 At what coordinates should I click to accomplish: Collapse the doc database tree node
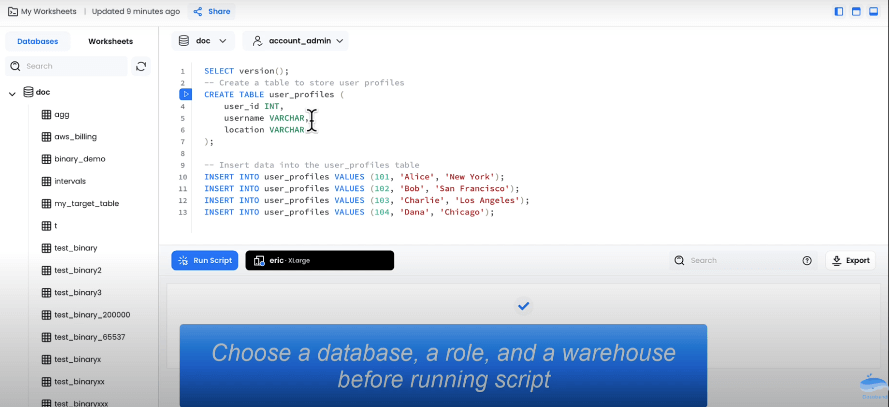pyautogui.click(x=12, y=93)
